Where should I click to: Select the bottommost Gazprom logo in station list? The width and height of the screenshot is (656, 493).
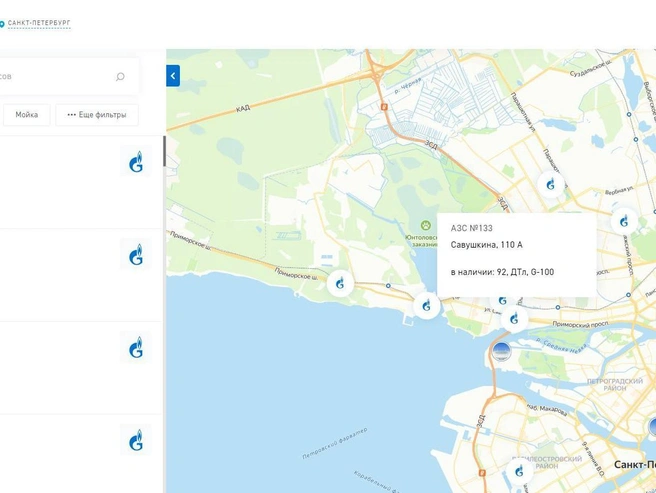click(136, 440)
